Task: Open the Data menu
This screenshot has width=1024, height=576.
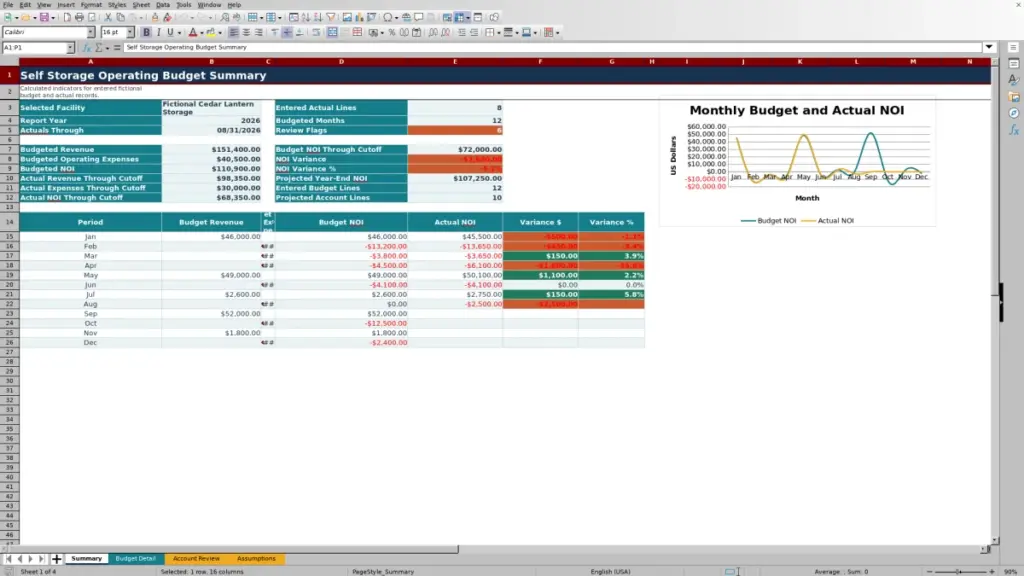Action: tap(163, 5)
